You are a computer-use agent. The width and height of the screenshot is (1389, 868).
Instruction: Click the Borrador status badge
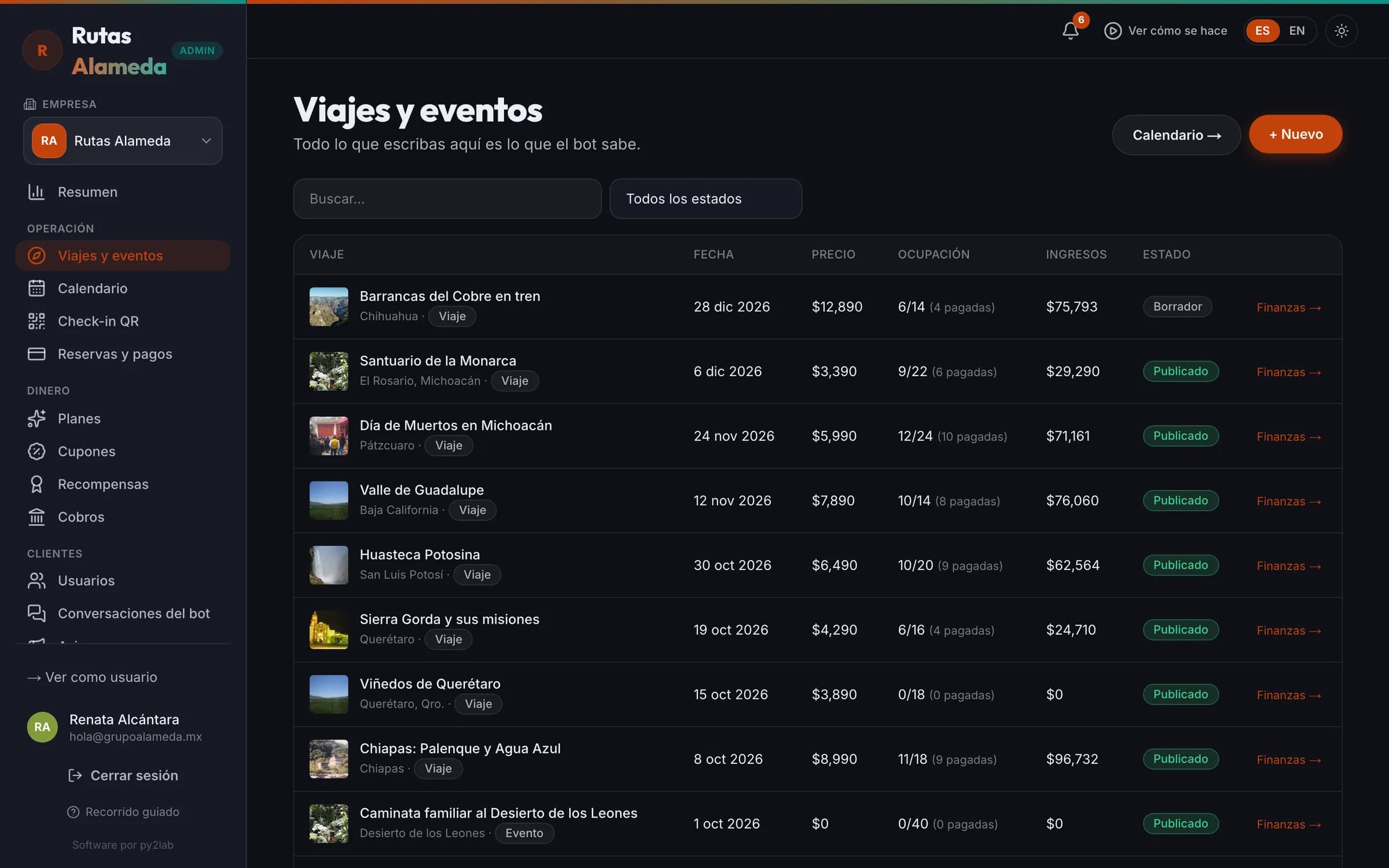tap(1177, 307)
